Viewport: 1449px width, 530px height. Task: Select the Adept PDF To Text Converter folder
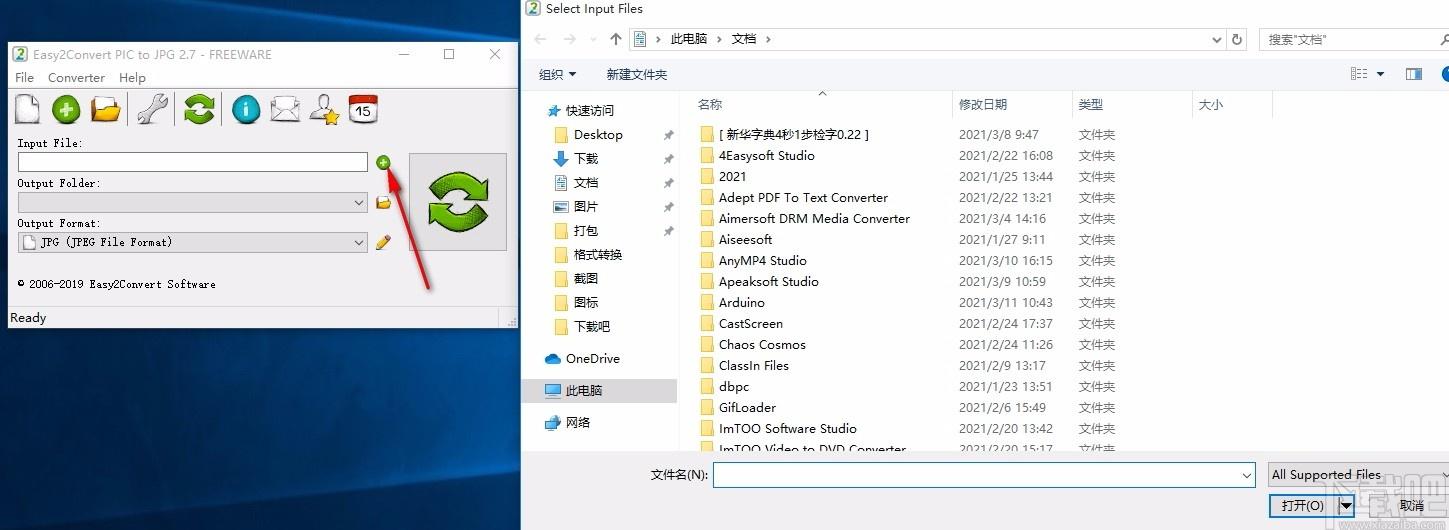coord(803,198)
